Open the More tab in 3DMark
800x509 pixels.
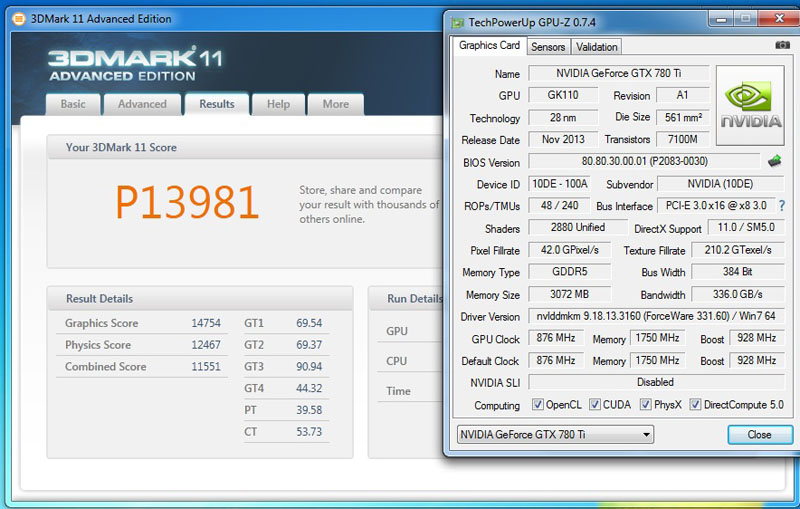[x=336, y=104]
